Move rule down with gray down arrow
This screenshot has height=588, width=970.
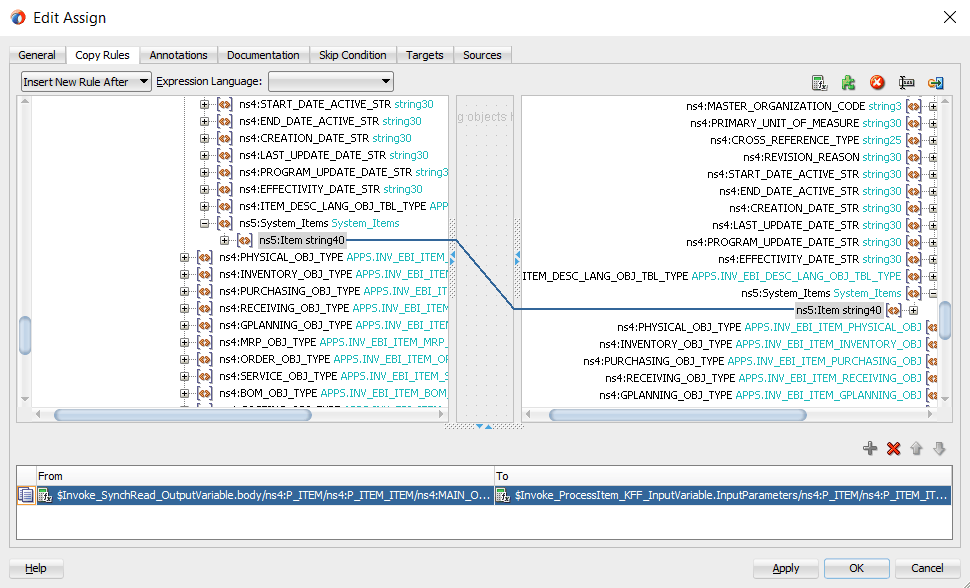point(939,449)
